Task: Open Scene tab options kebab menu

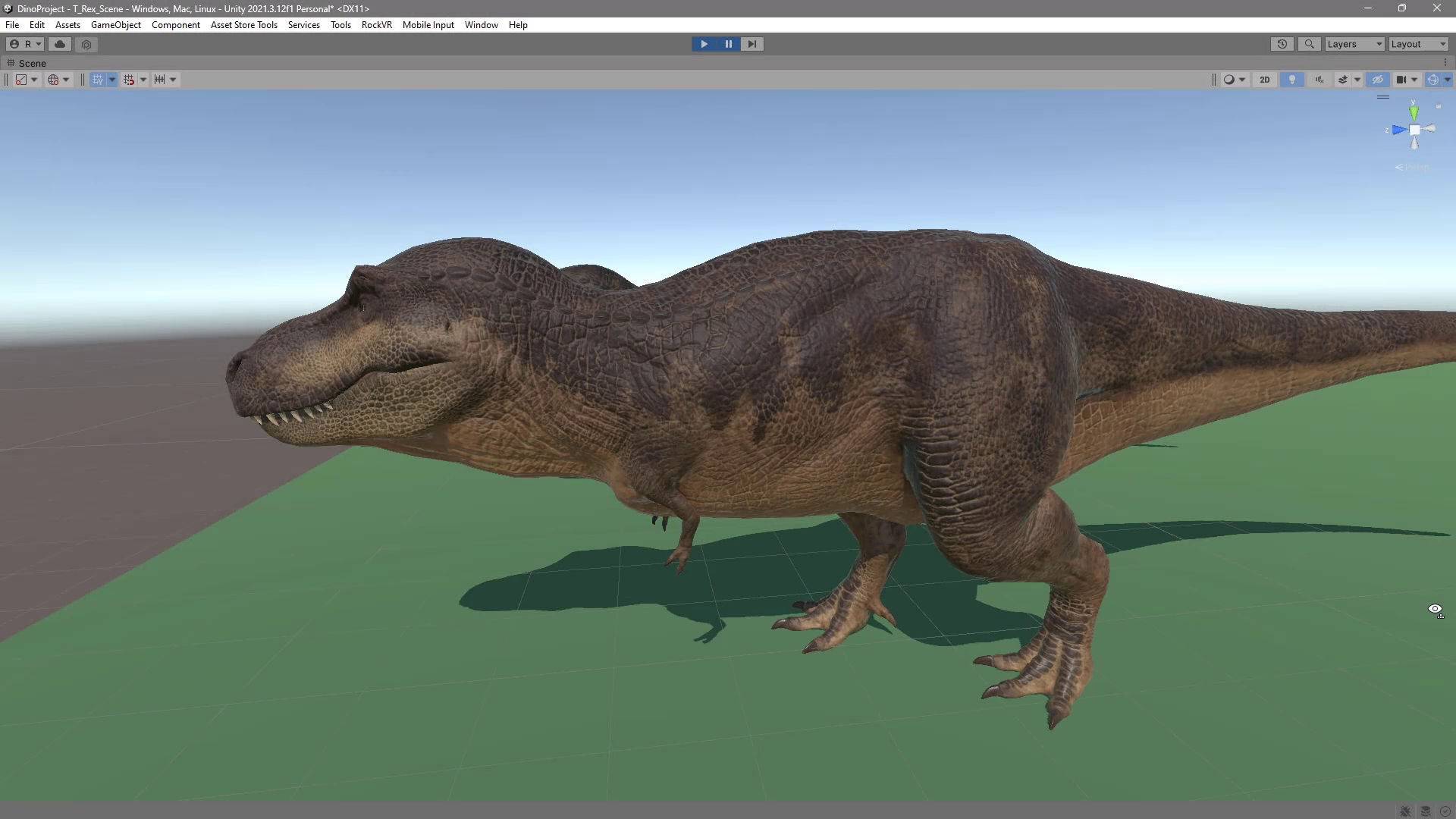Action: pyautogui.click(x=1445, y=63)
